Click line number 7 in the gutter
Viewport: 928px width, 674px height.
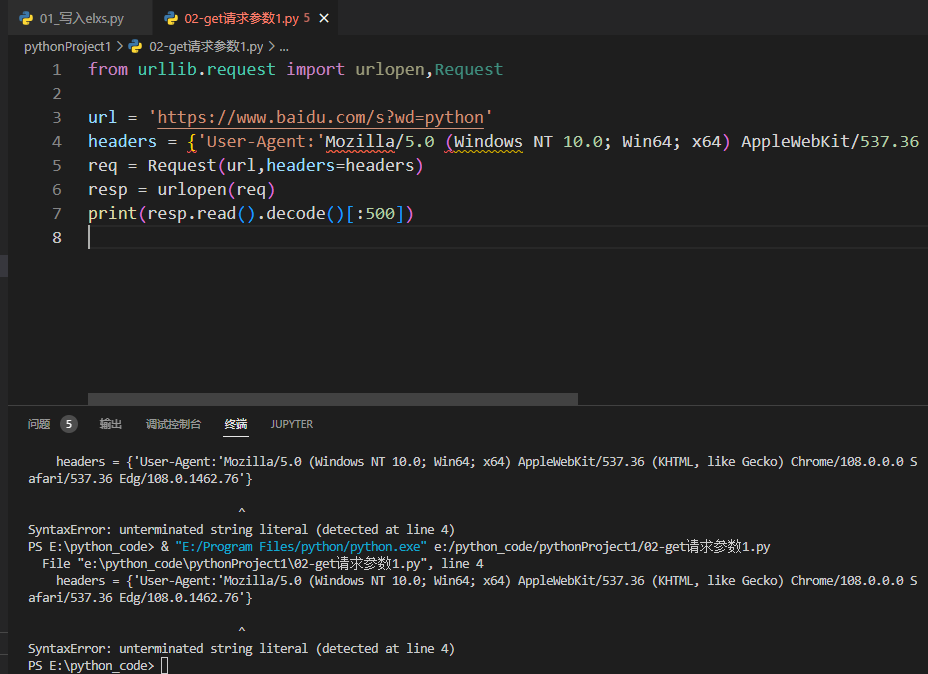[57, 214]
